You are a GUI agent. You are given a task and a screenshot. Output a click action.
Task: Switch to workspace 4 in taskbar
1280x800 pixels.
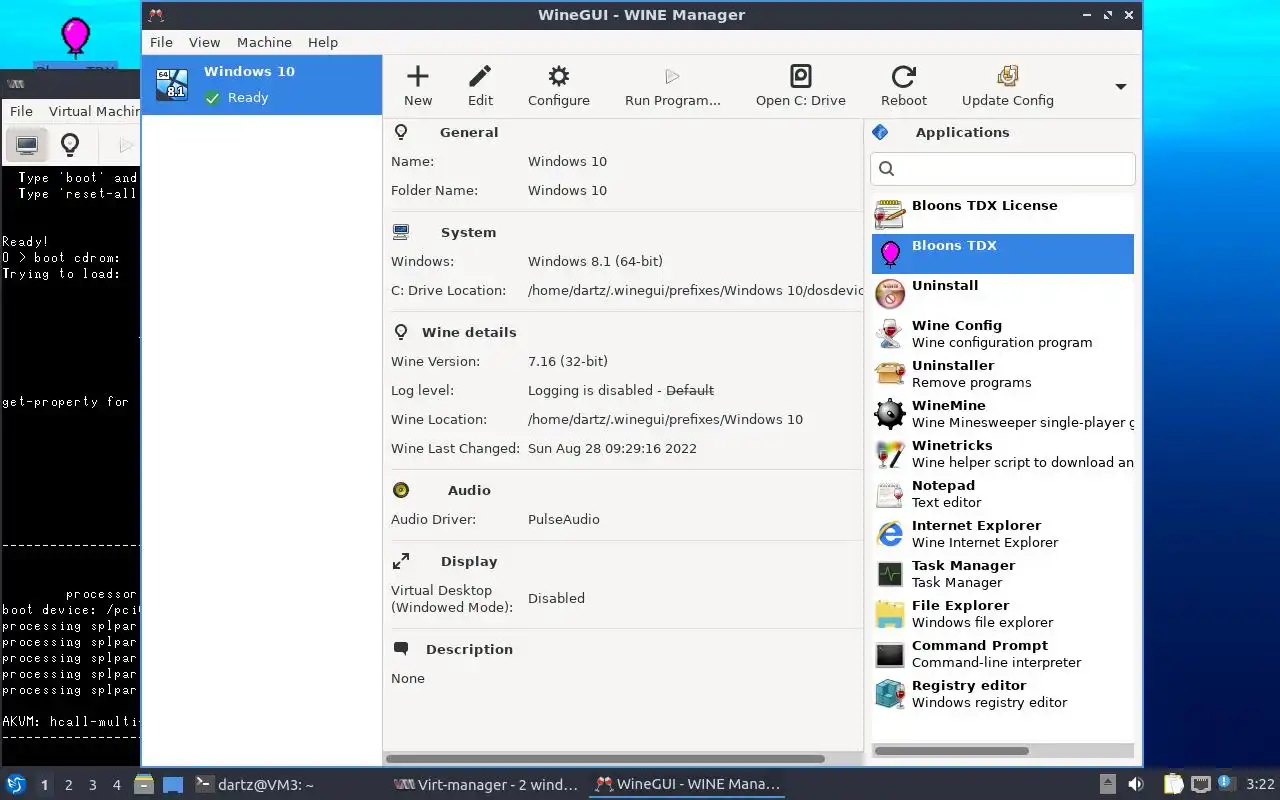point(116,785)
